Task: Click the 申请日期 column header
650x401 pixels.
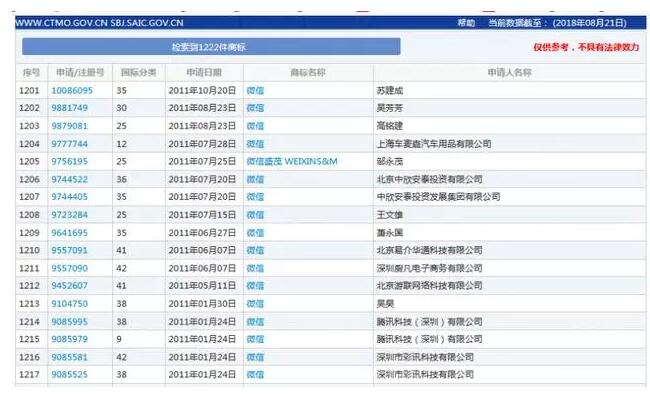Action: tap(204, 73)
